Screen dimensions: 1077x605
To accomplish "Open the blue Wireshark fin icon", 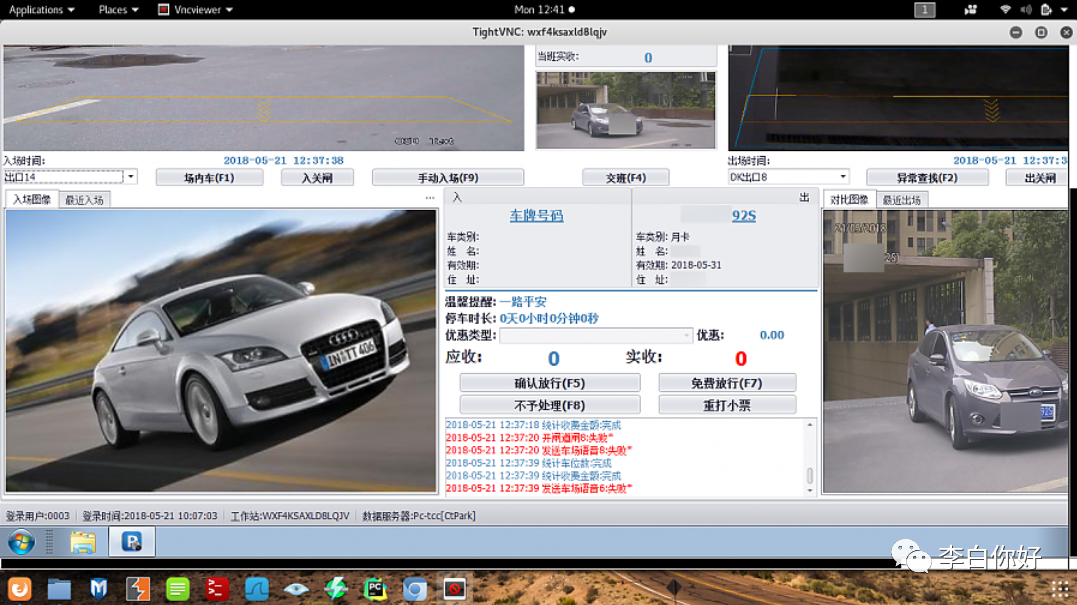I will 257,589.
